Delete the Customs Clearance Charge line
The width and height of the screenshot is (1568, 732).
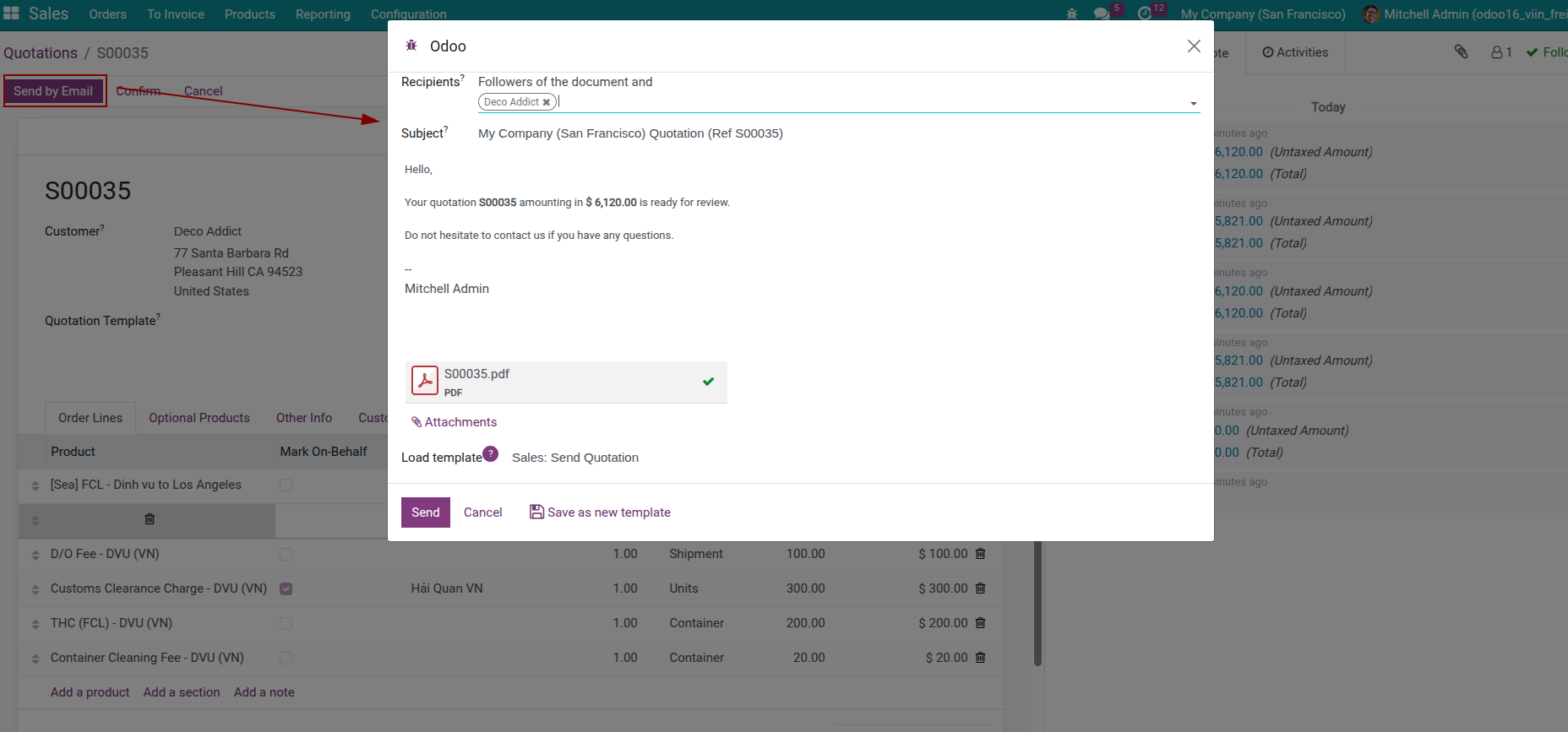(981, 588)
